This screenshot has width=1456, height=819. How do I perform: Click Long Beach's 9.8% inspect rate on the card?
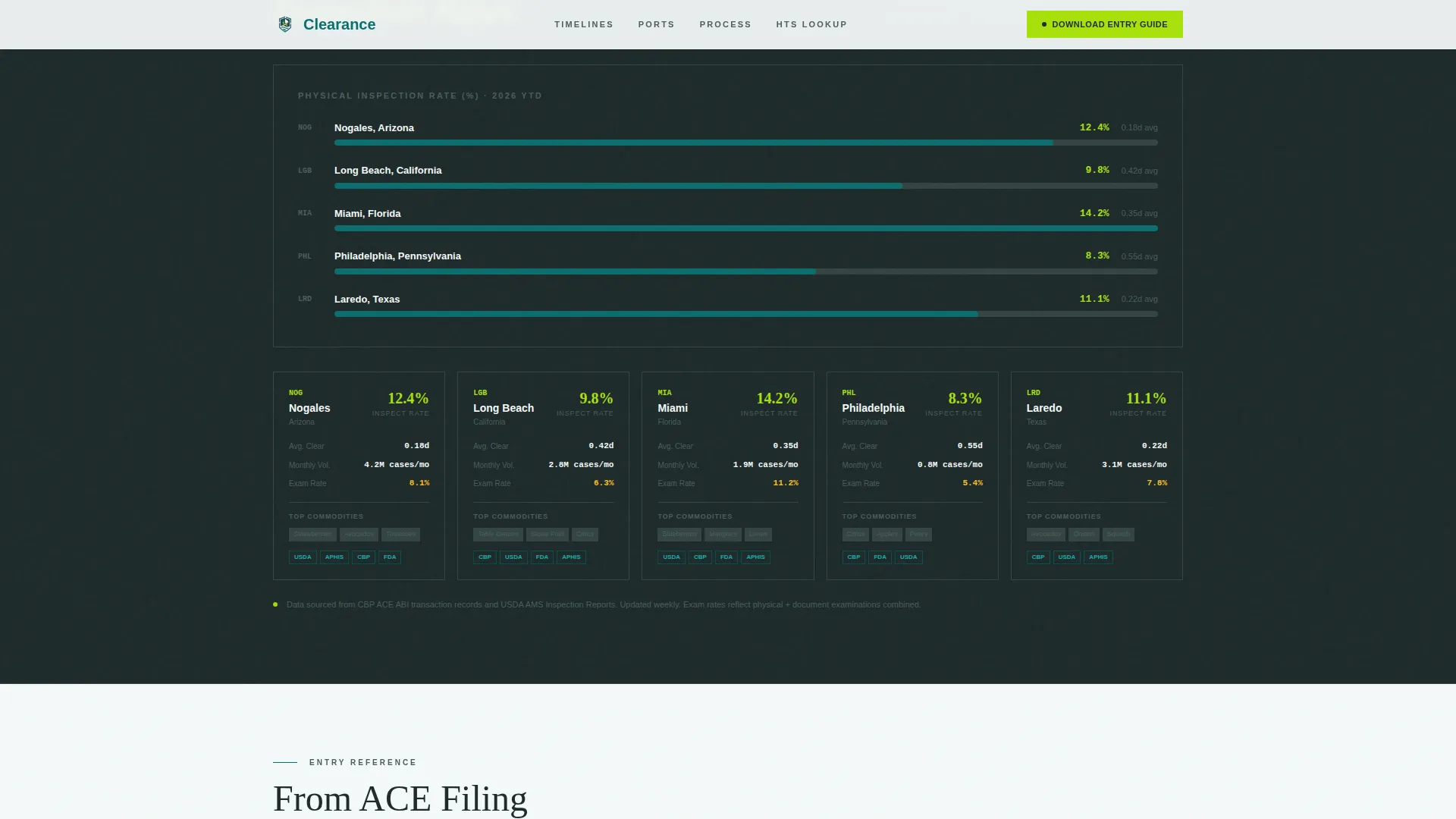[x=596, y=399]
